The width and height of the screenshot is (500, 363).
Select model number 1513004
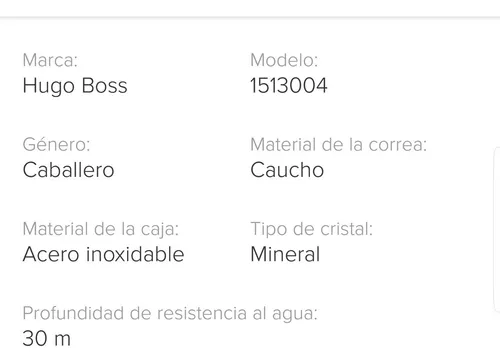click(x=289, y=85)
